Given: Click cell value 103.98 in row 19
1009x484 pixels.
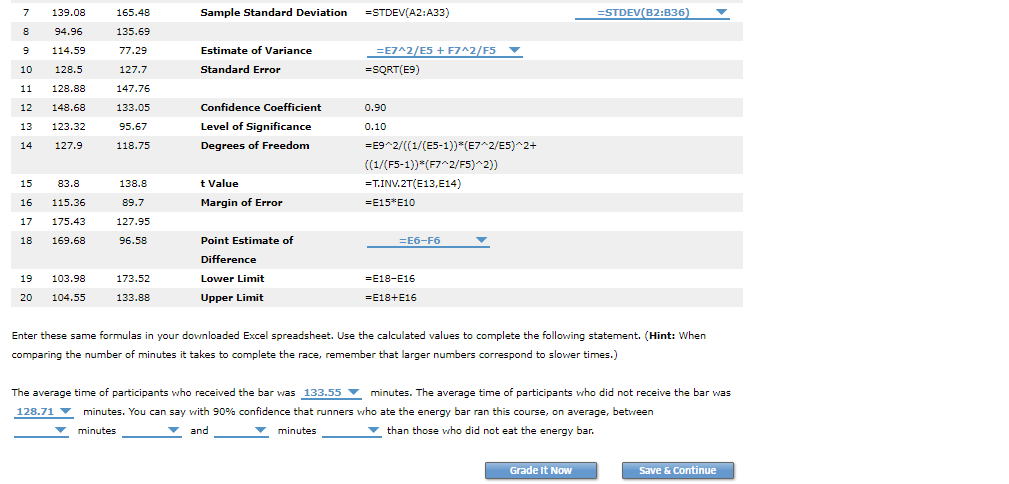Looking at the screenshot, I should [x=69, y=279].
